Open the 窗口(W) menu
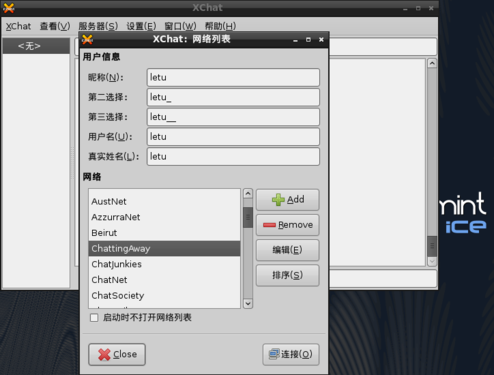The width and height of the screenshot is (494, 375). [x=180, y=26]
